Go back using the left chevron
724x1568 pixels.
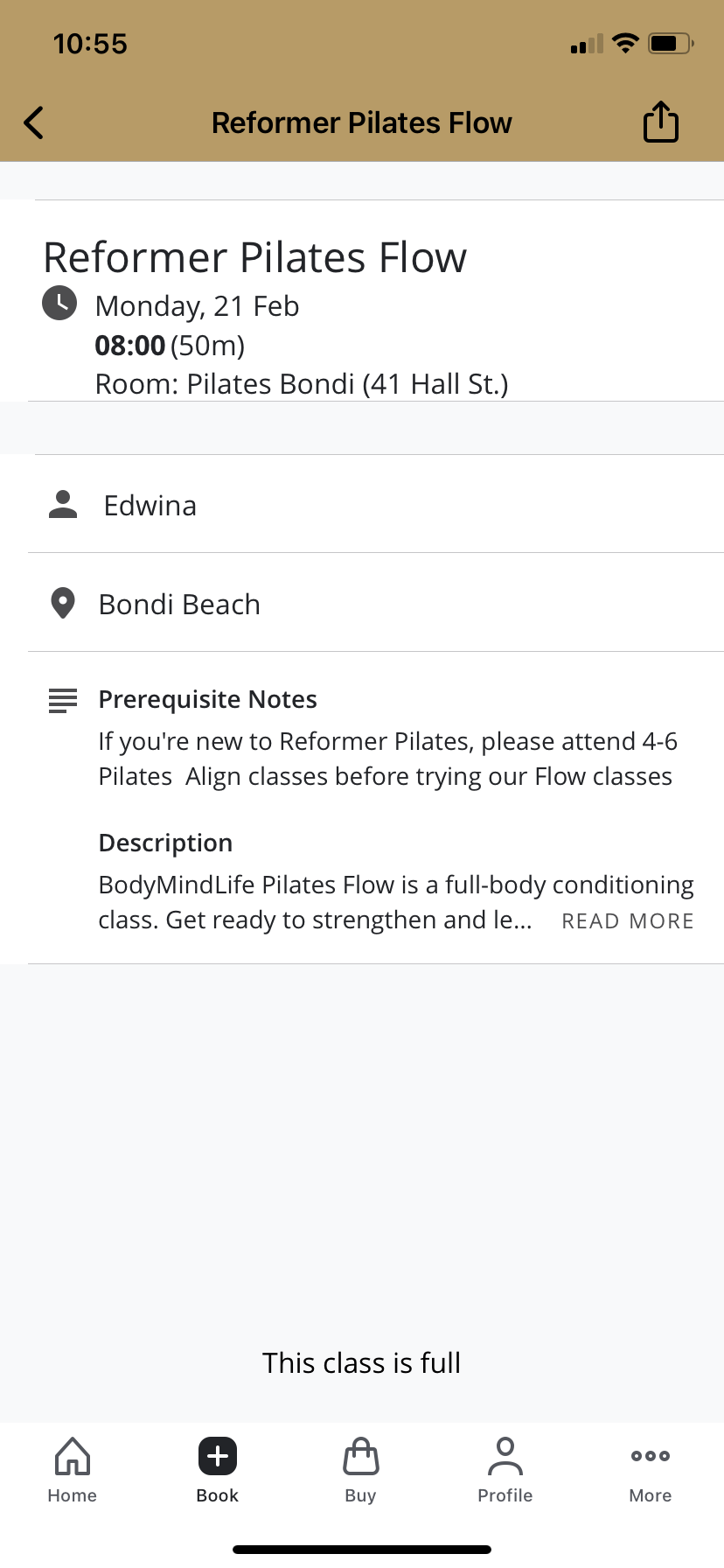pyautogui.click(x=34, y=122)
